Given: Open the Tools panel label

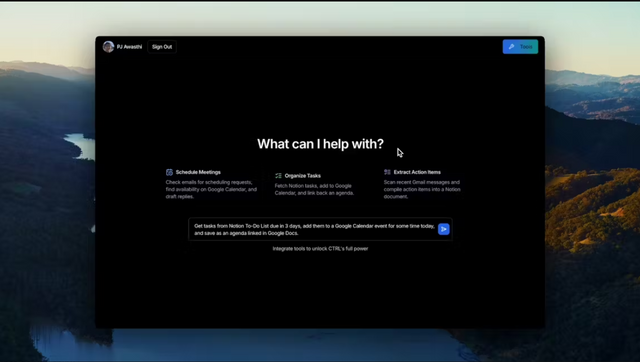Looking at the screenshot, I should 526,47.
